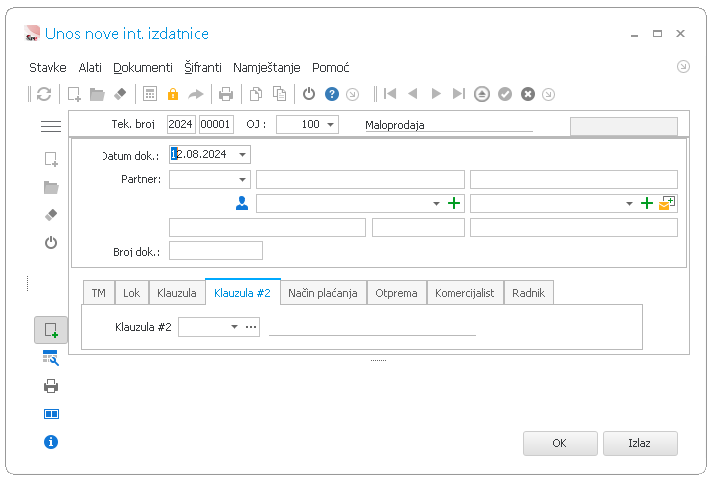Click the OK button
Viewport: 715px width, 482px height.
point(560,443)
